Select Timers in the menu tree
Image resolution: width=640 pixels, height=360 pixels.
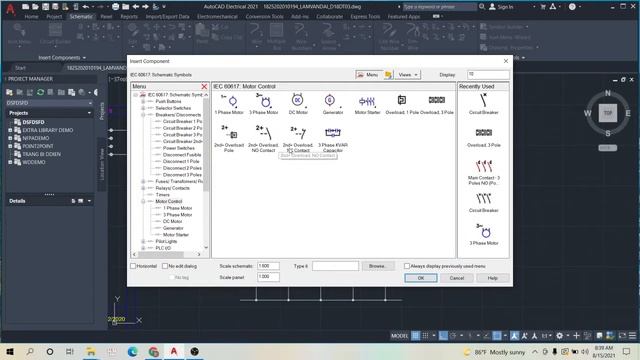162,195
